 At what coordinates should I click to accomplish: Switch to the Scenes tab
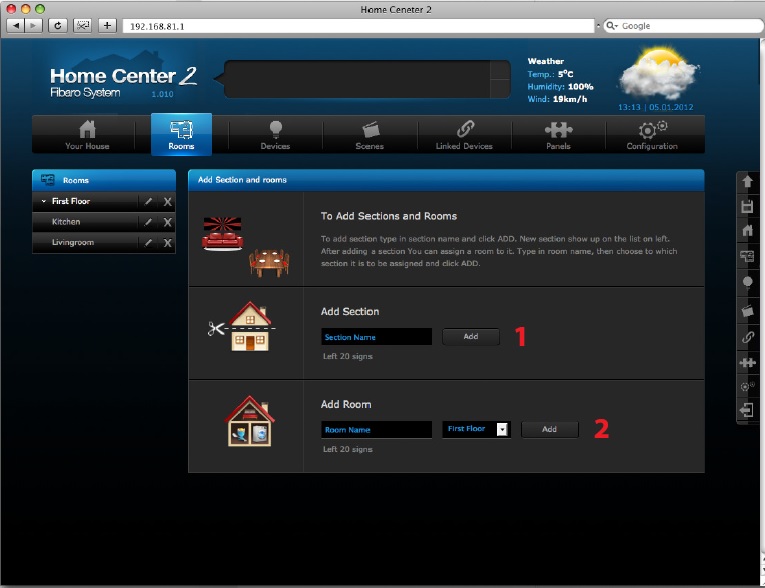[x=369, y=134]
